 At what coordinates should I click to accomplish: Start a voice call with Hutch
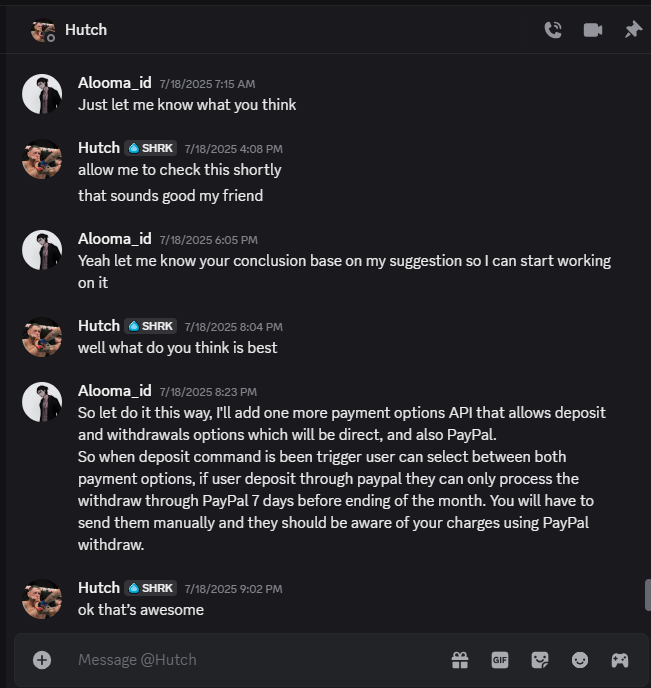coord(553,30)
